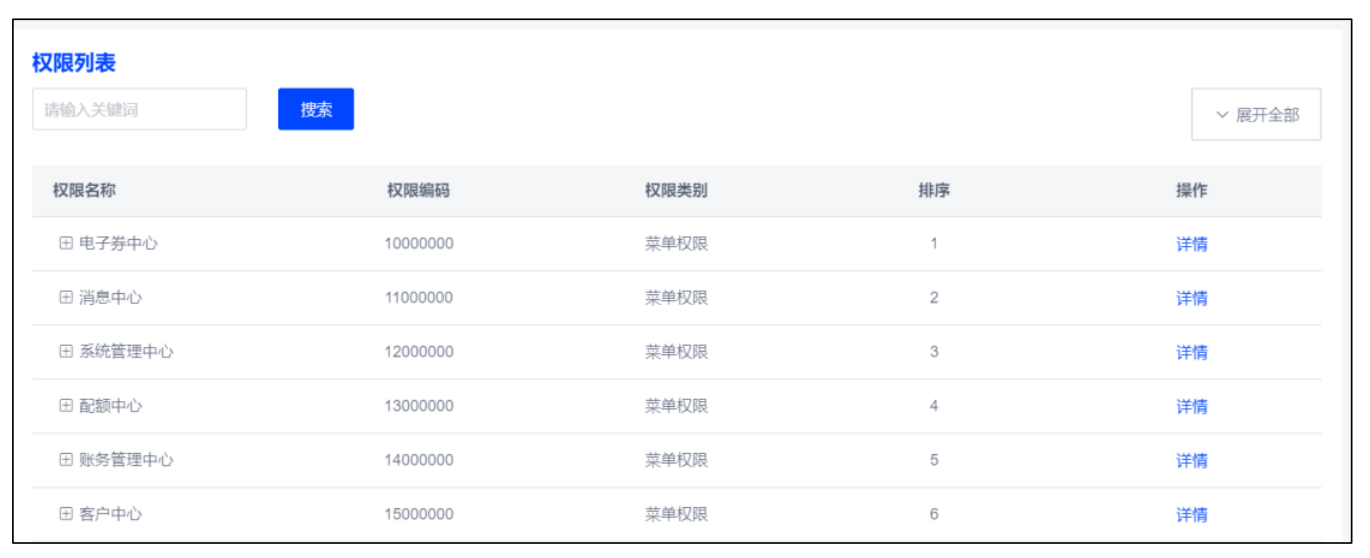Click 菜单权限 in 客户中心 row
The height and width of the screenshot is (558, 1370).
click(676, 513)
